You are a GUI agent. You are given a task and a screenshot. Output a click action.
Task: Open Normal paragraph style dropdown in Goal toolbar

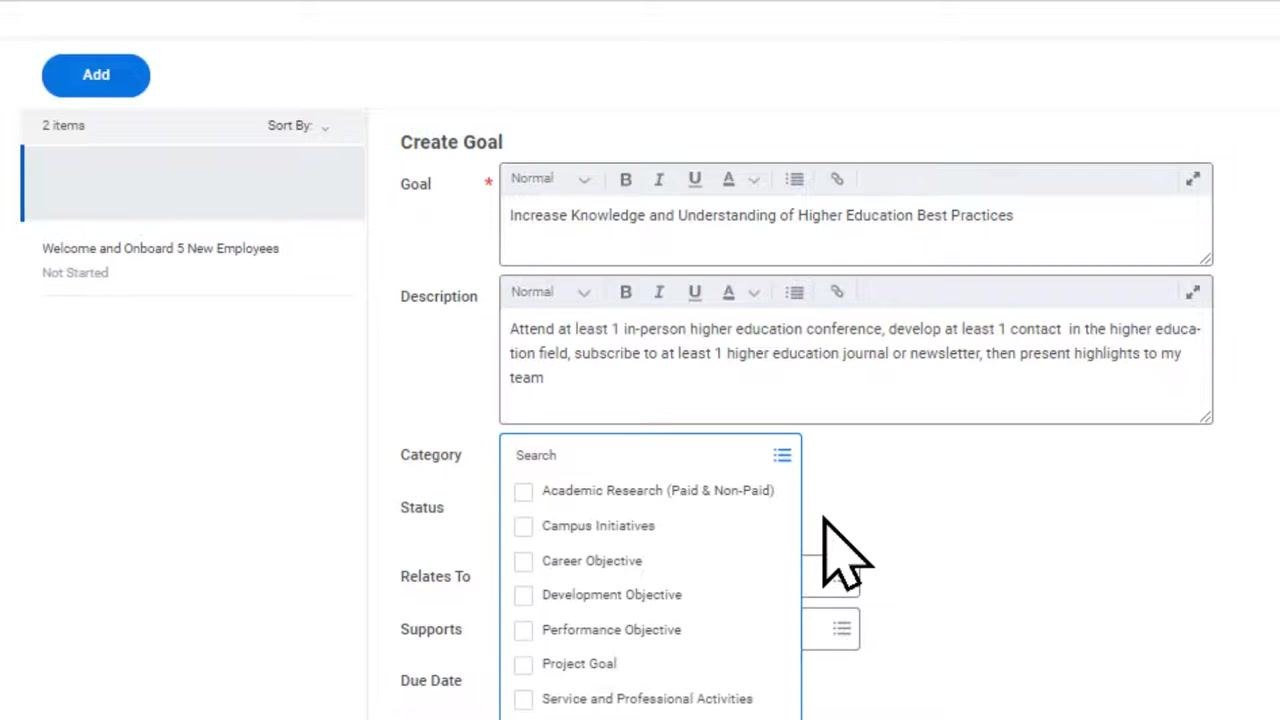pos(550,179)
